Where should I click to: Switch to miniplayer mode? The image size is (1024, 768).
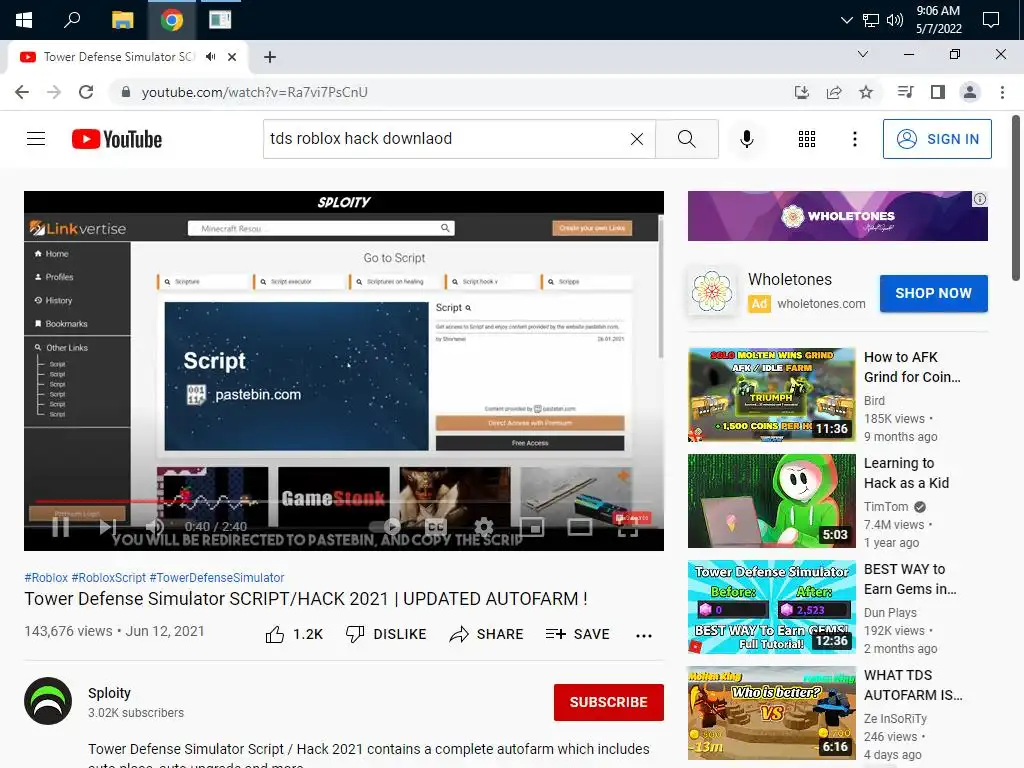[532, 526]
